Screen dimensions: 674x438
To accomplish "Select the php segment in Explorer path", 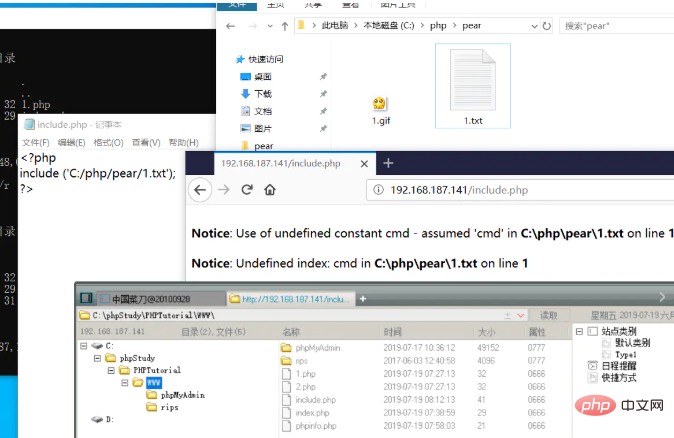I will (x=438, y=26).
